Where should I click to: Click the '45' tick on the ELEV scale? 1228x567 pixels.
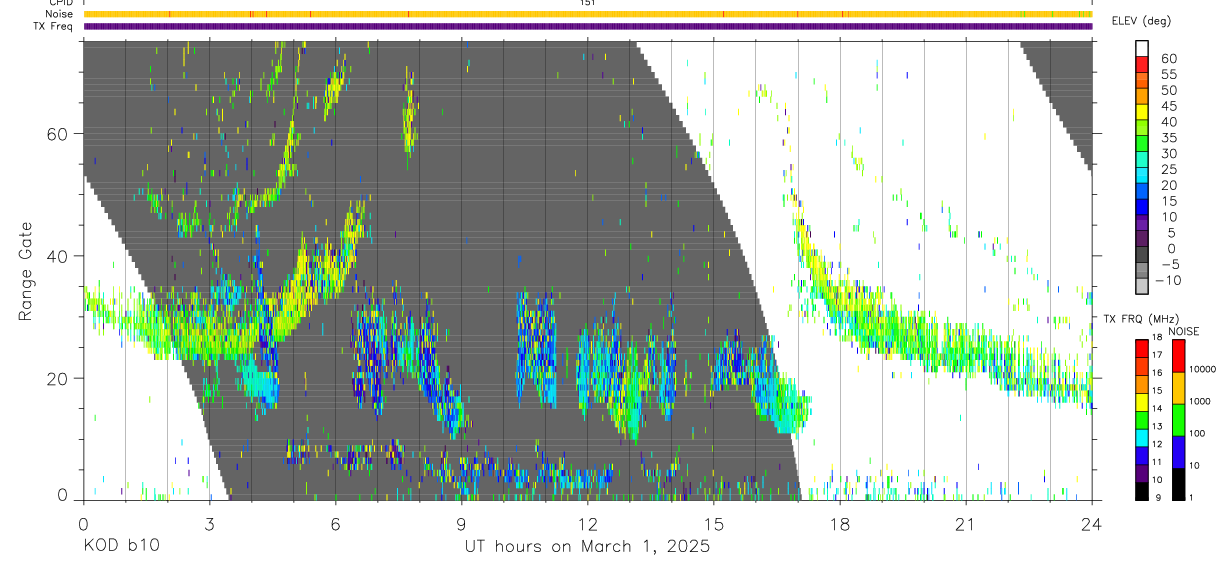click(1168, 106)
